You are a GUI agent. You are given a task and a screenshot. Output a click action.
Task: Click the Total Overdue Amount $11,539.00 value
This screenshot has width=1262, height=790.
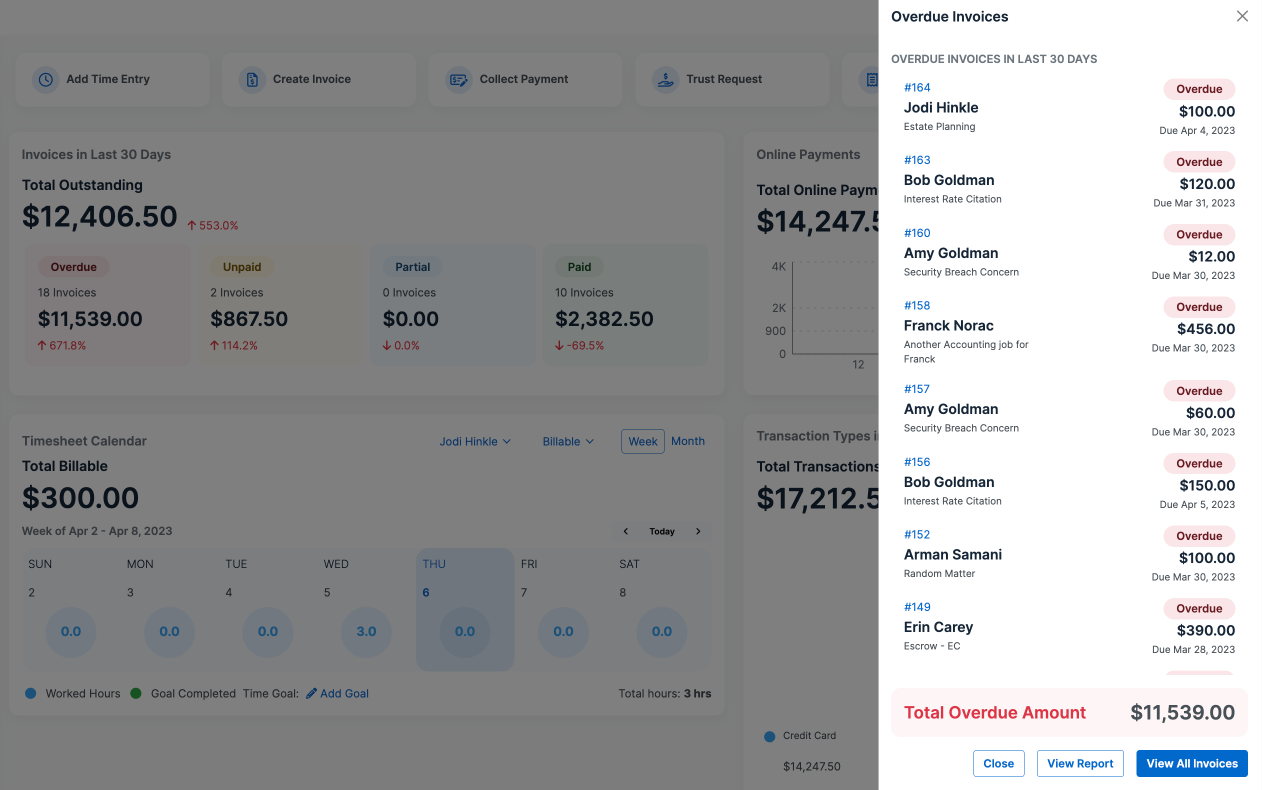[x=1183, y=713]
